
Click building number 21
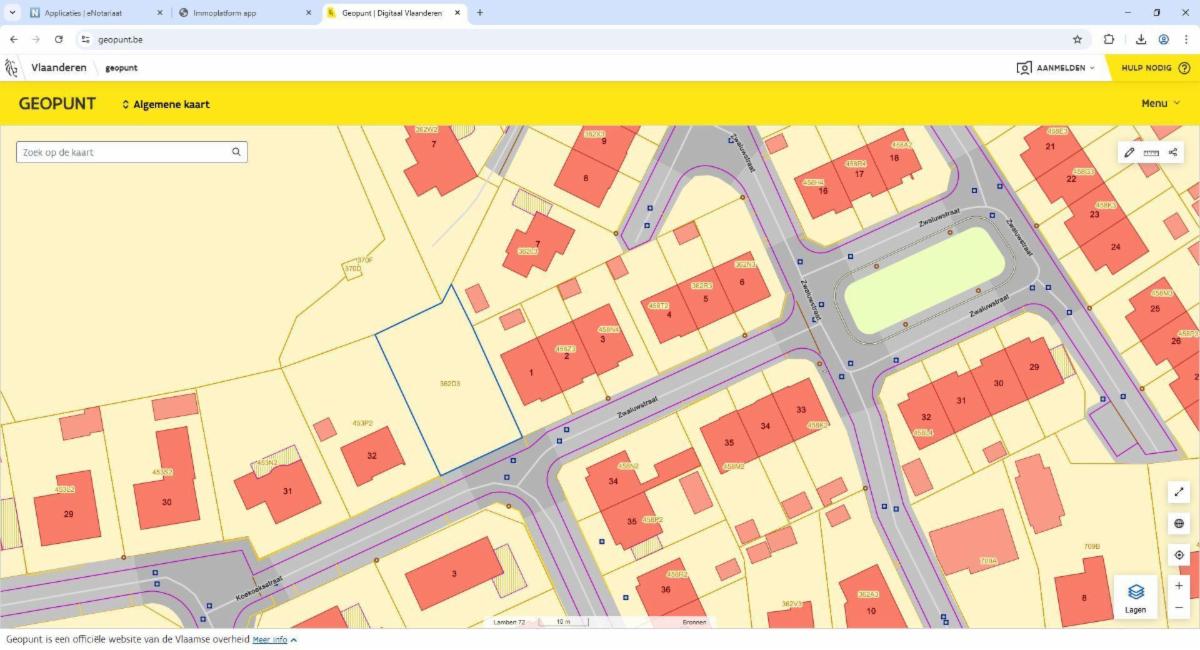[1050, 147]
